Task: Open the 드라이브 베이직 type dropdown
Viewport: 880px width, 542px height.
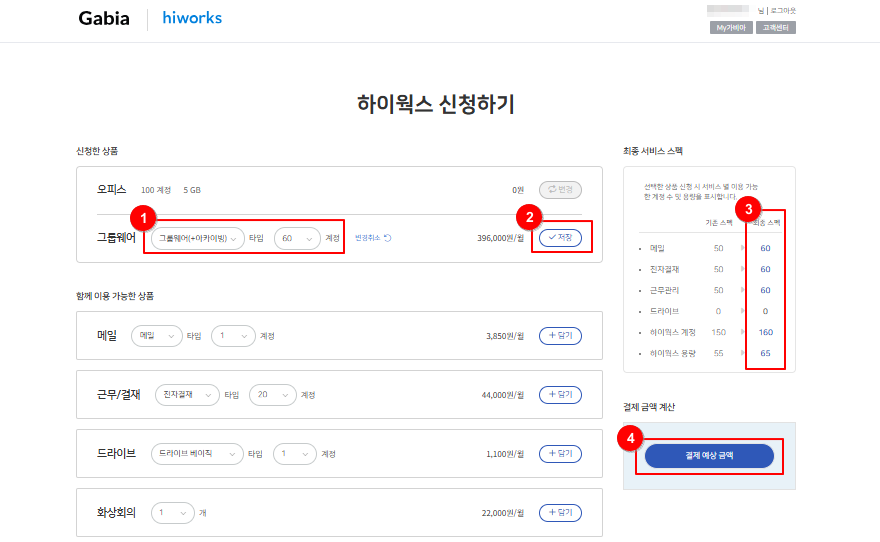Action: (197, 454)
